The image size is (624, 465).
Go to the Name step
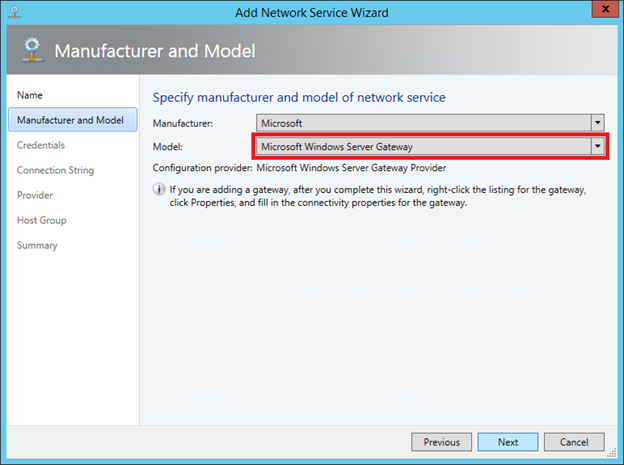tap(30, 95)
